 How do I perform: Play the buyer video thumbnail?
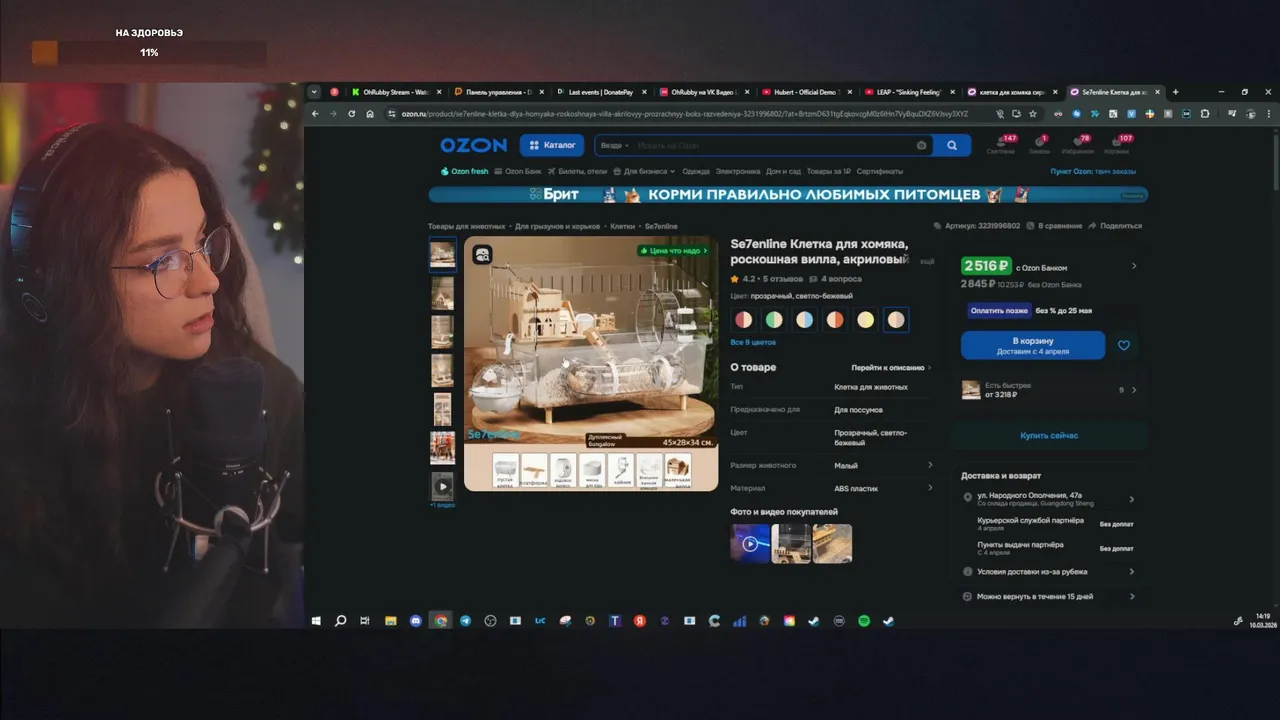coord(750,544)
